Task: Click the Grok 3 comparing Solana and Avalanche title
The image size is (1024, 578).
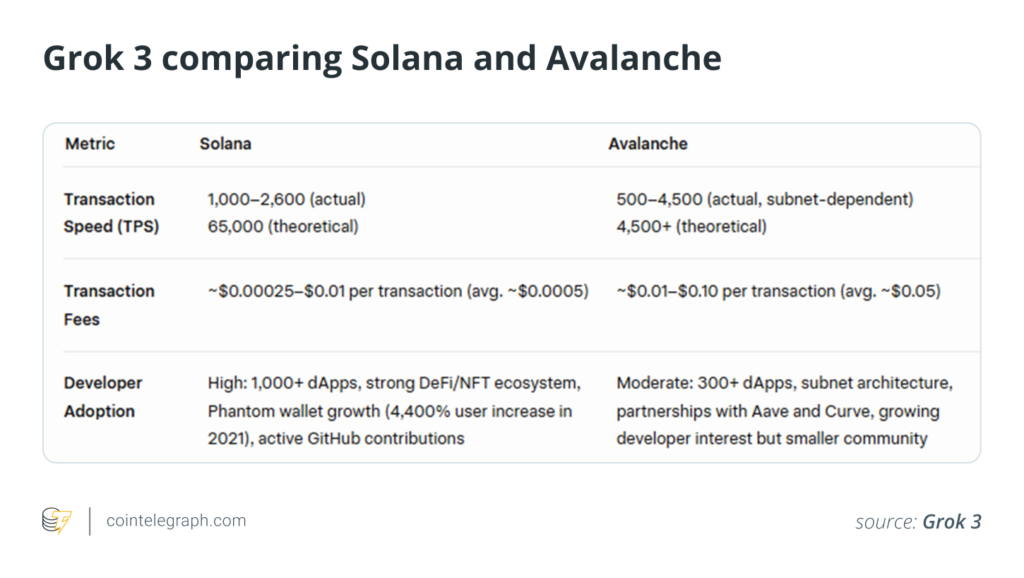Action: (382, 57)
